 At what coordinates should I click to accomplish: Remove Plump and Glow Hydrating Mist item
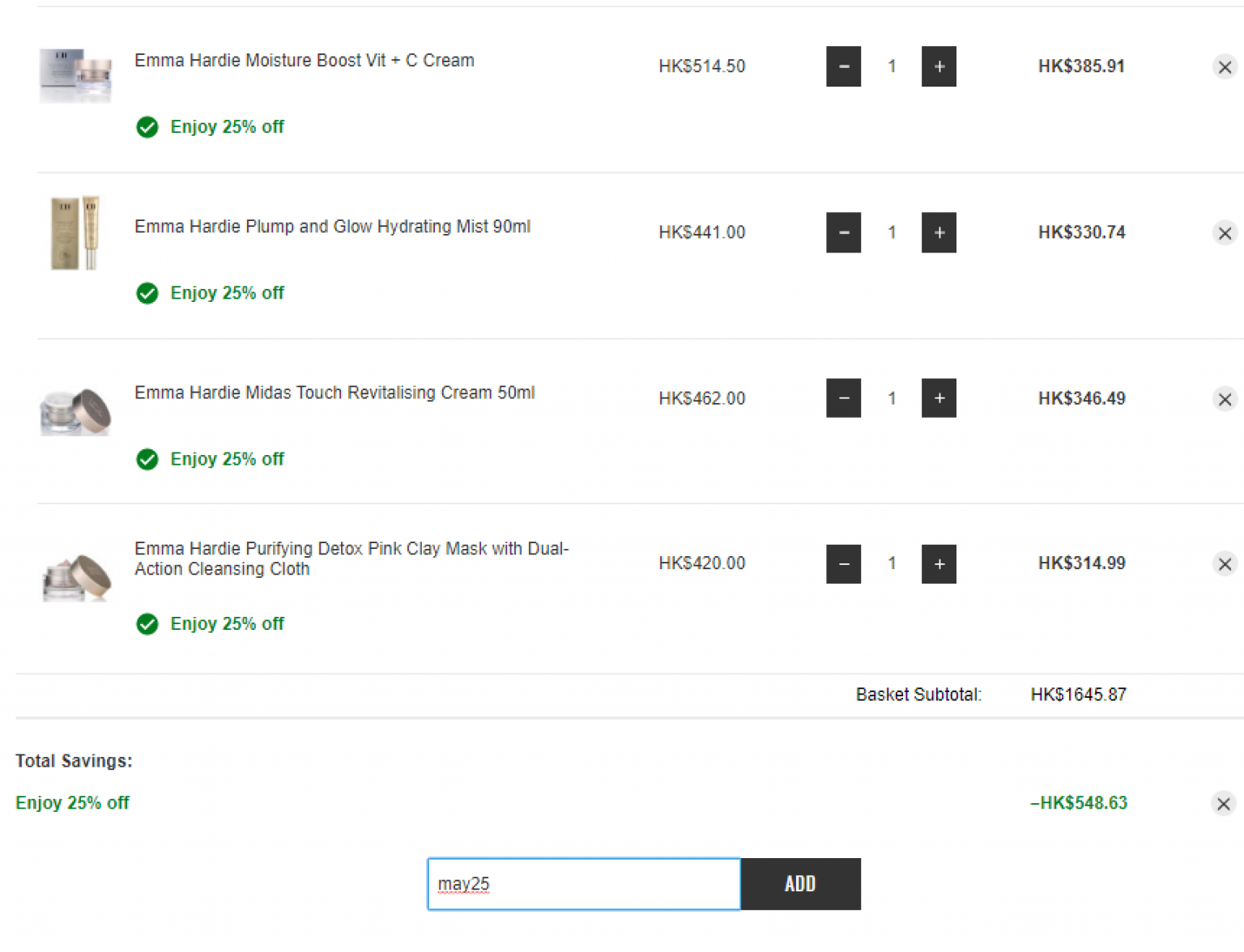pyautogui.click(x=1225, y=233)
